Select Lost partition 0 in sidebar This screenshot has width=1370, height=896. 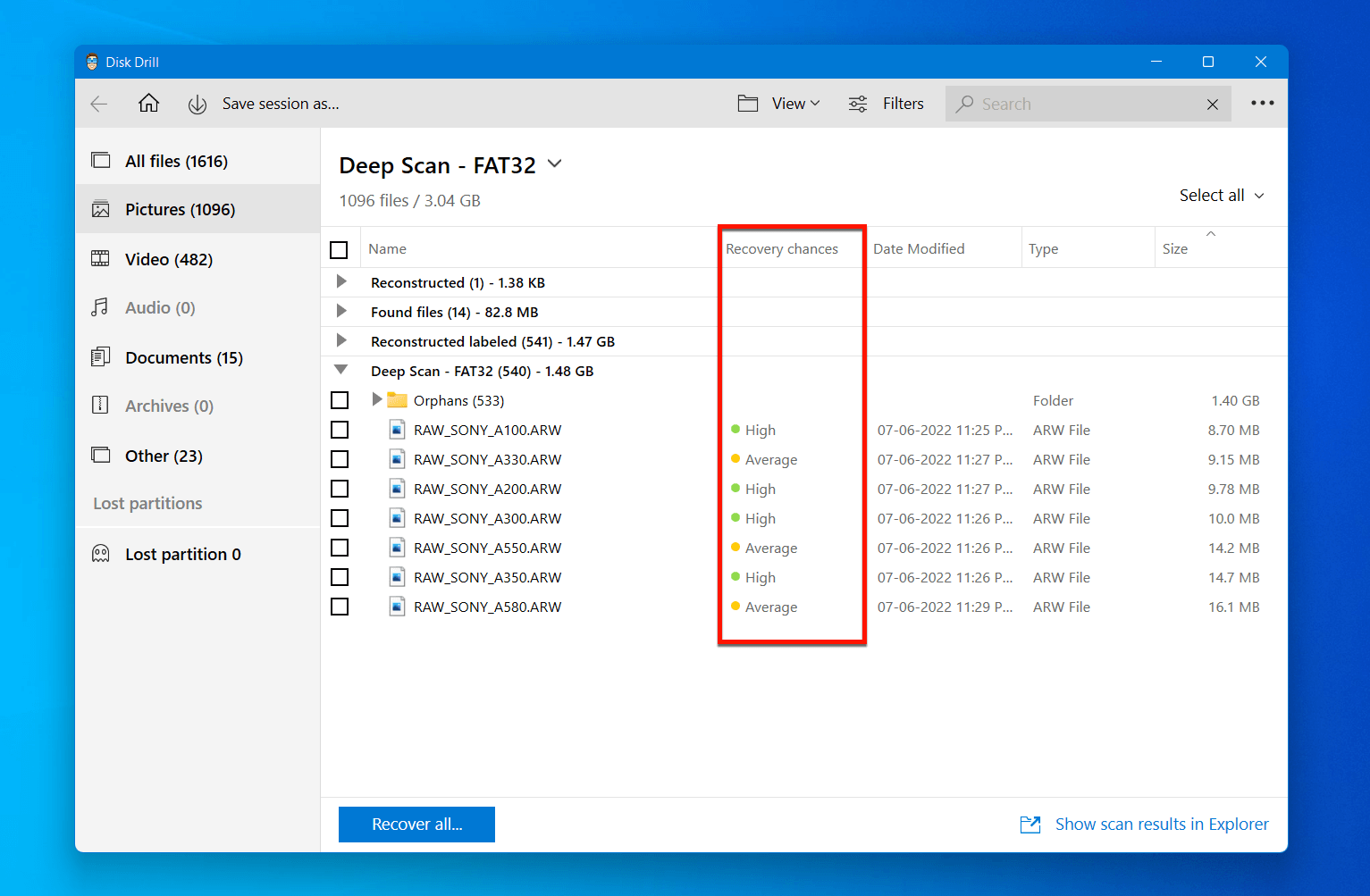[x=198, y=554]
